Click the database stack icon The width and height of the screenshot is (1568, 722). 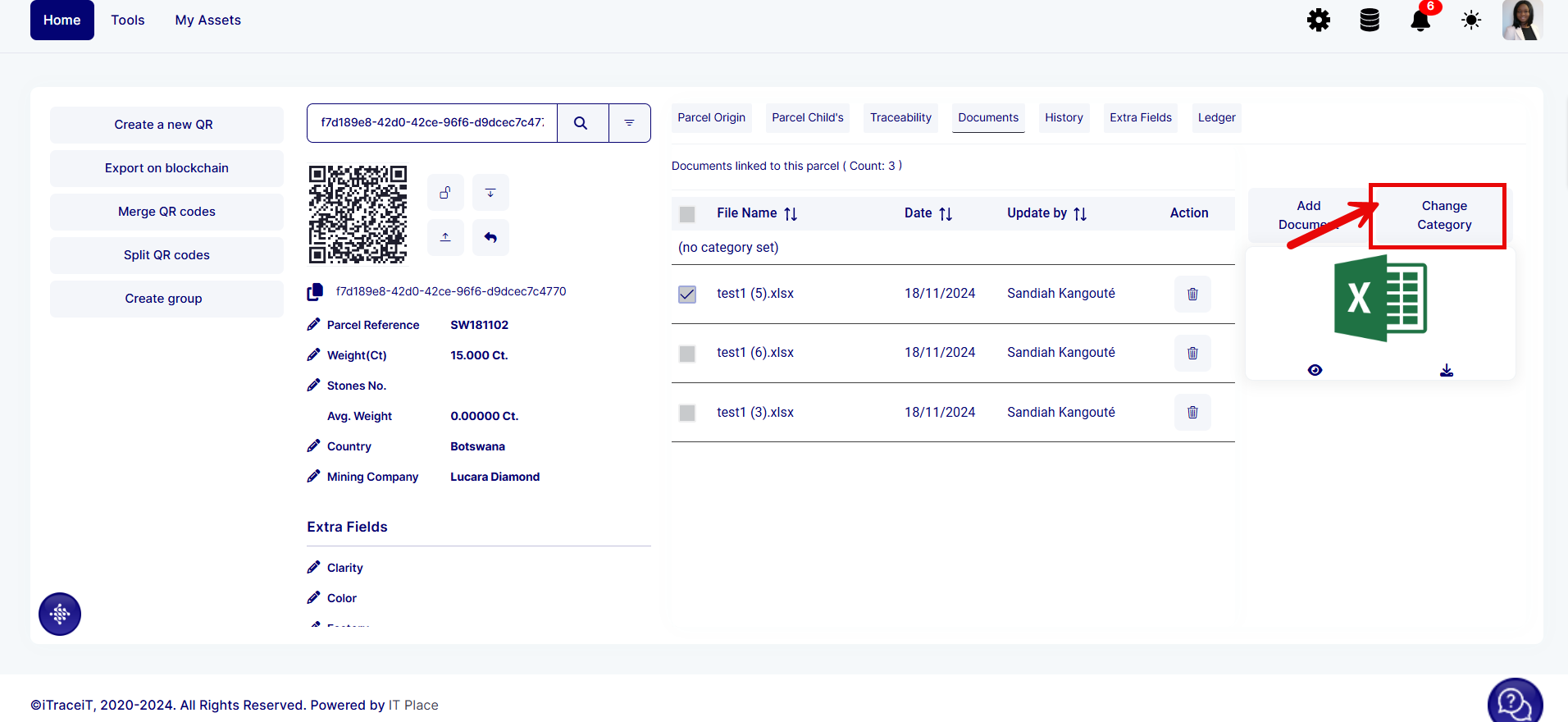(1370, 21)
